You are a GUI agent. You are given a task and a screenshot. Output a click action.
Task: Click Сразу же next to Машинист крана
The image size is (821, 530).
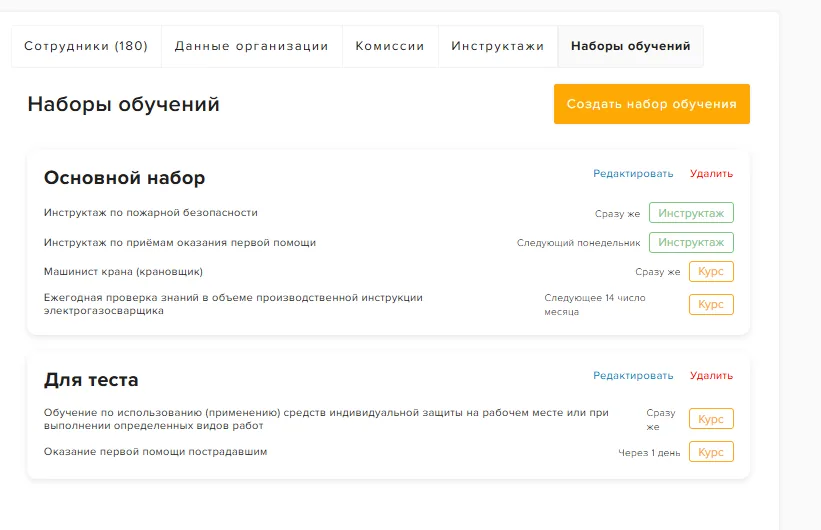click(x=658, y=272)
